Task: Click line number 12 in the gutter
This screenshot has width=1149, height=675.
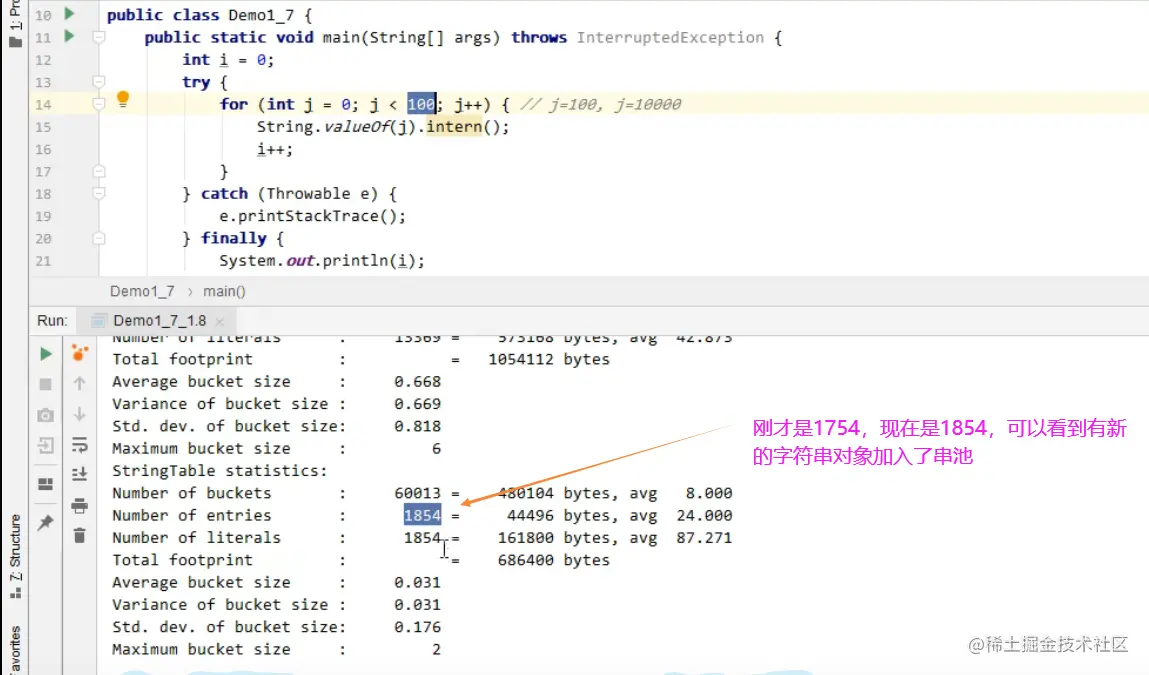Action: 43,60
